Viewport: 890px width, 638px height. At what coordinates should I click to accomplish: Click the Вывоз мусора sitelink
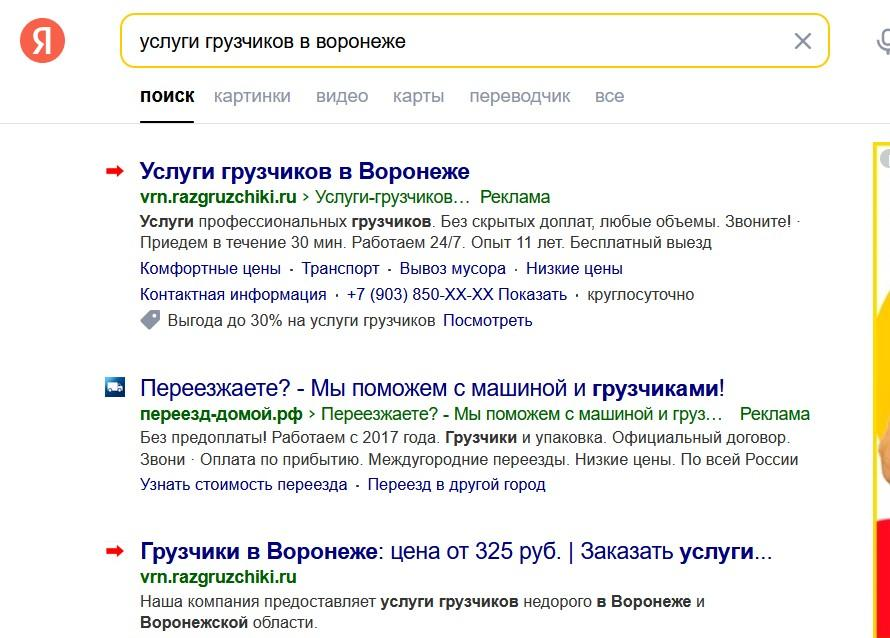(x=452, y=269)
